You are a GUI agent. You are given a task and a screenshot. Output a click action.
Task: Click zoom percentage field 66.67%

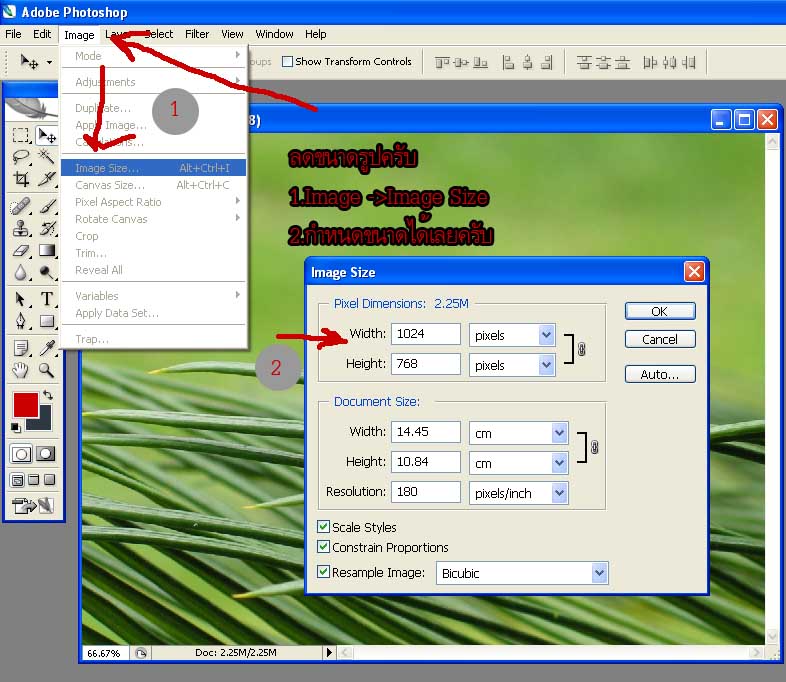pyautogui.click(x=105, y=653)
